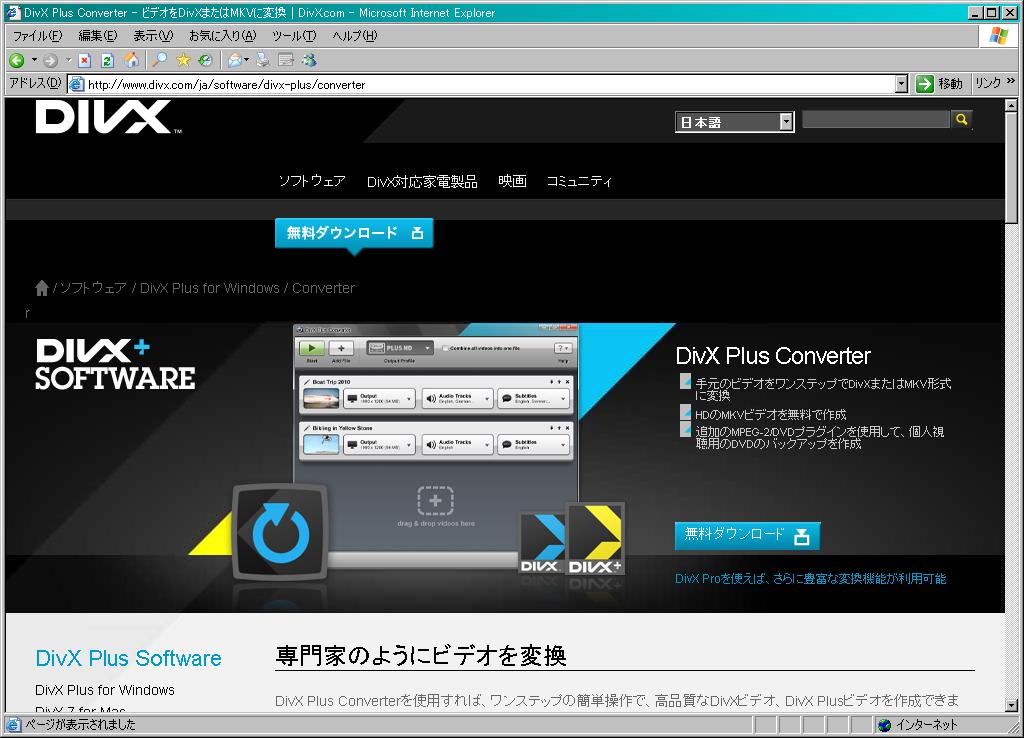Open the History icon

point(206,61)
